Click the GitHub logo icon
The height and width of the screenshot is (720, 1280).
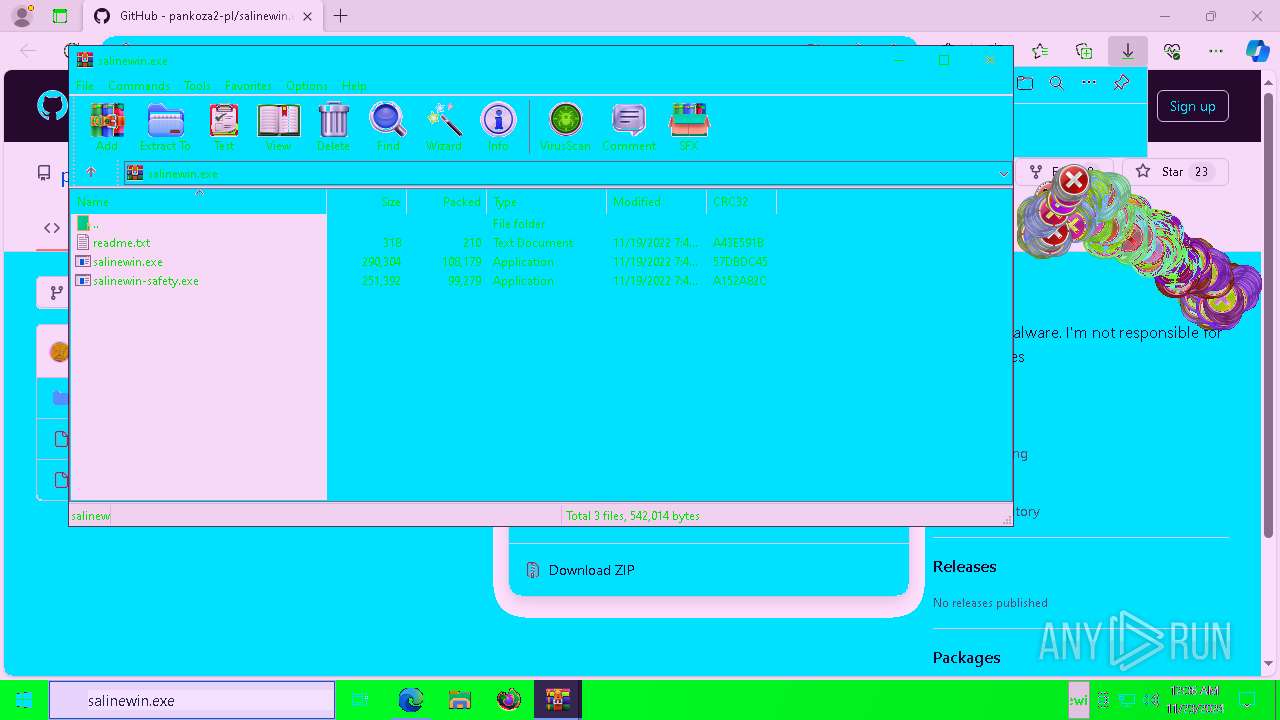pyautogui.click(x=52, y=106)
